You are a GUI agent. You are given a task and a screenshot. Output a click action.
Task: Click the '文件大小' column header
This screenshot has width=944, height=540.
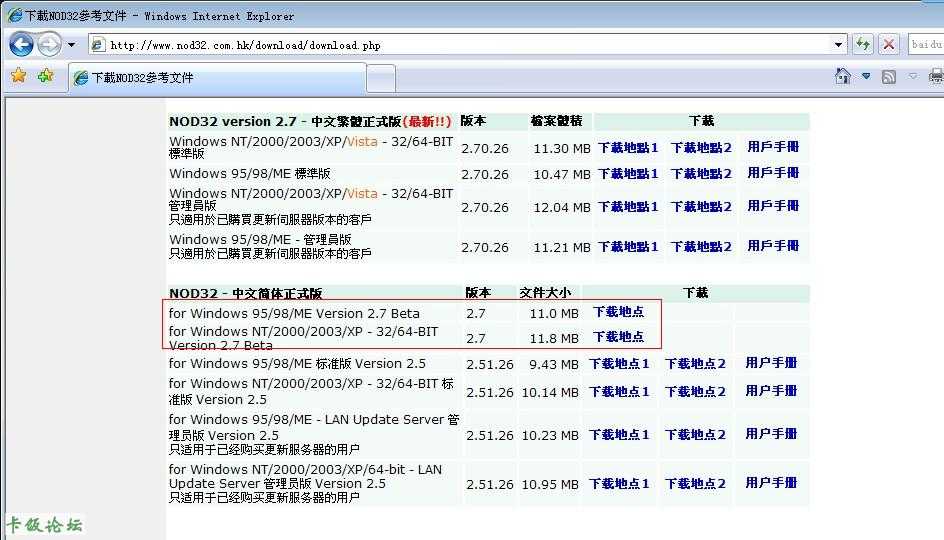pos(545,293)
